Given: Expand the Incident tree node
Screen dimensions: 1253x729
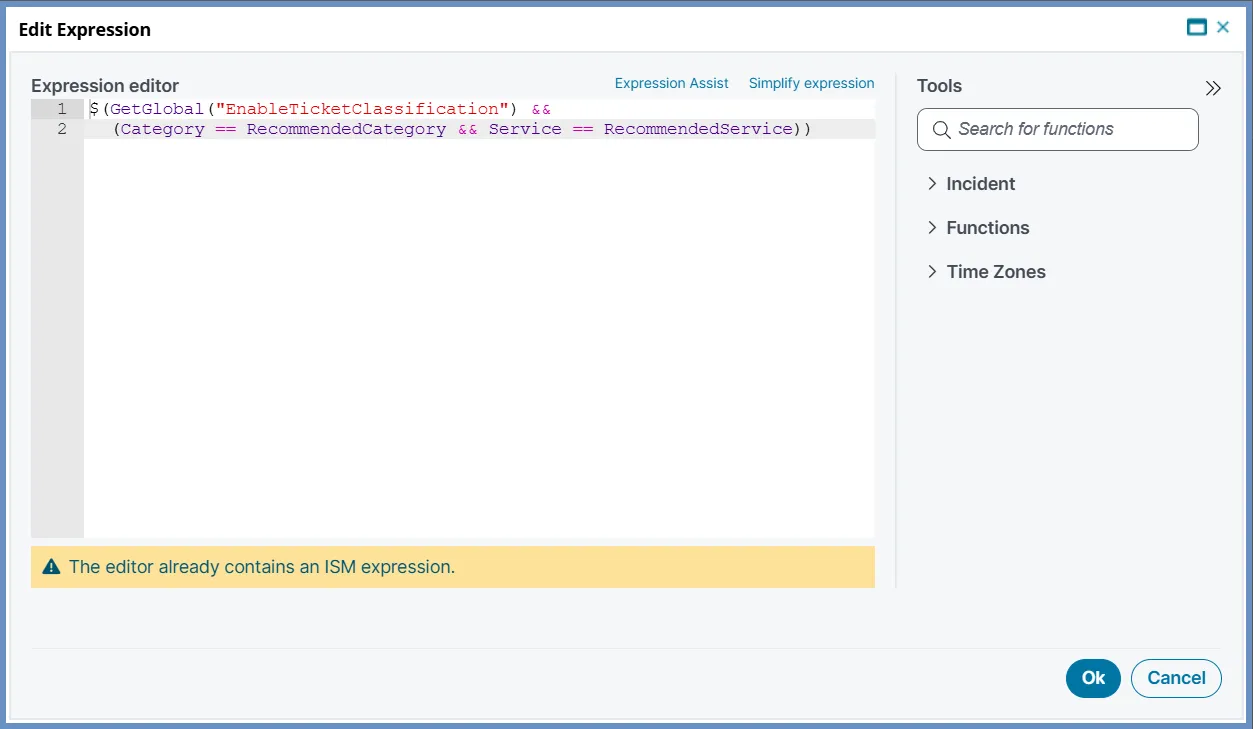Looking at the screenshot, I should click(932, 184).
